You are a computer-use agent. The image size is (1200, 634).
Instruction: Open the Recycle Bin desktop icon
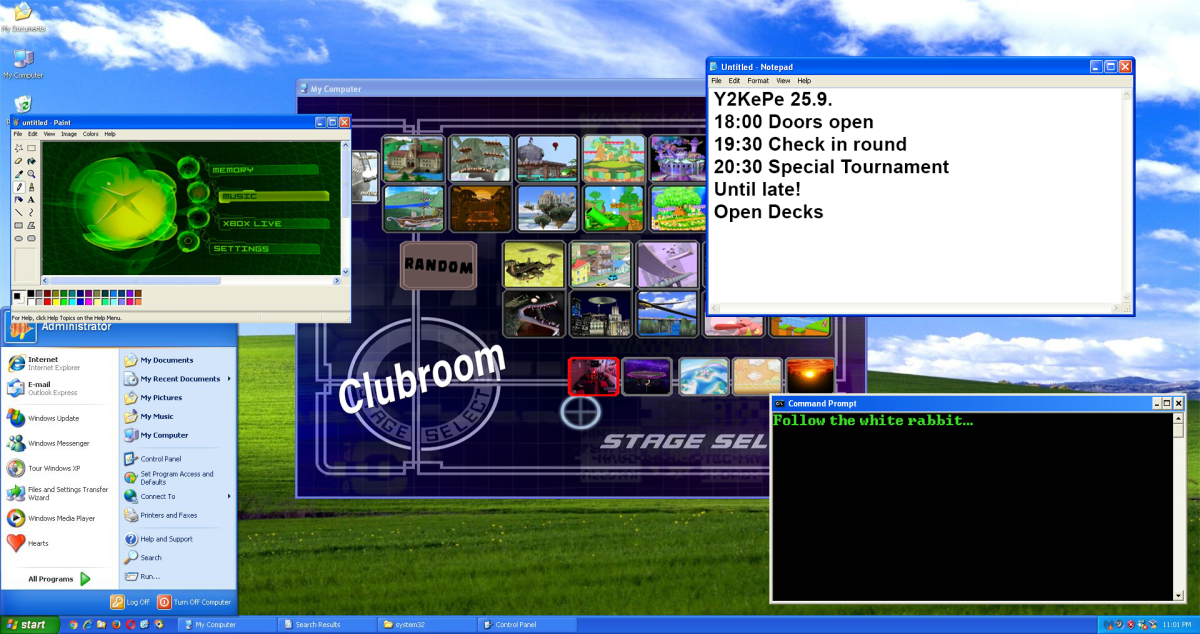pos(23,104)
